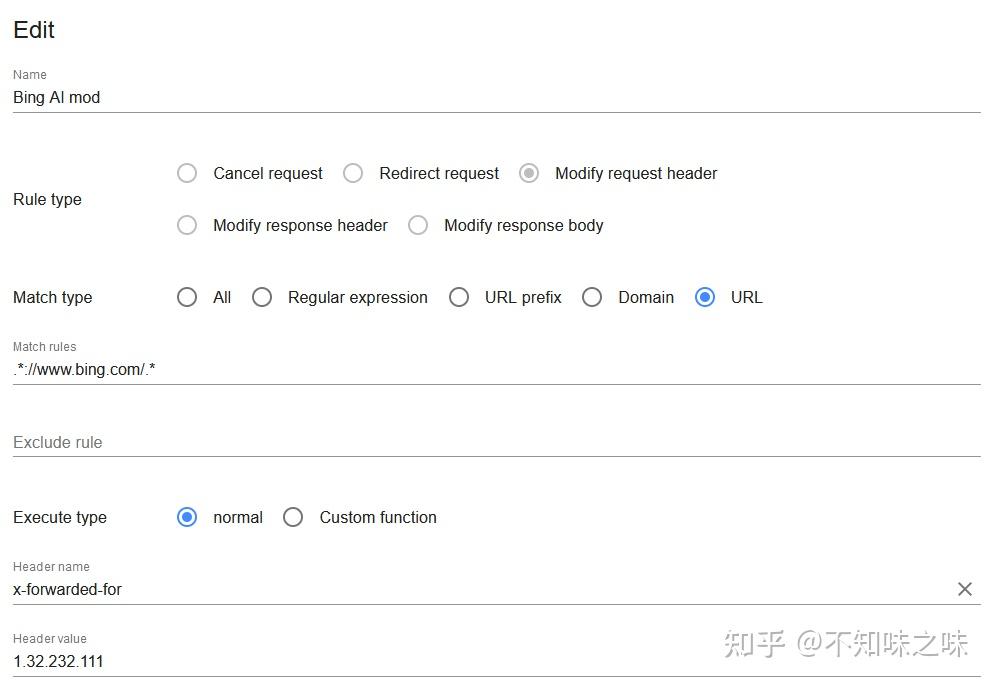Image resolution: width=994 pixels, height=684 pixels.
Task: Pick Domain match type
Action: [x=592, y=297]
